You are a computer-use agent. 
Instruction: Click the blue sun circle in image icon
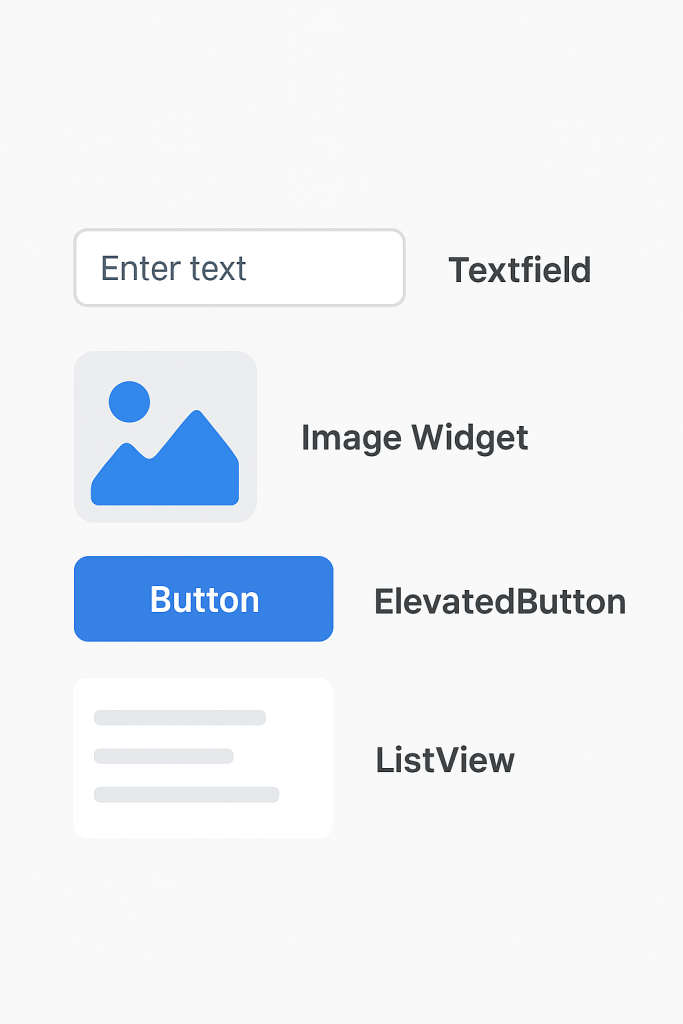coord(129,402)
